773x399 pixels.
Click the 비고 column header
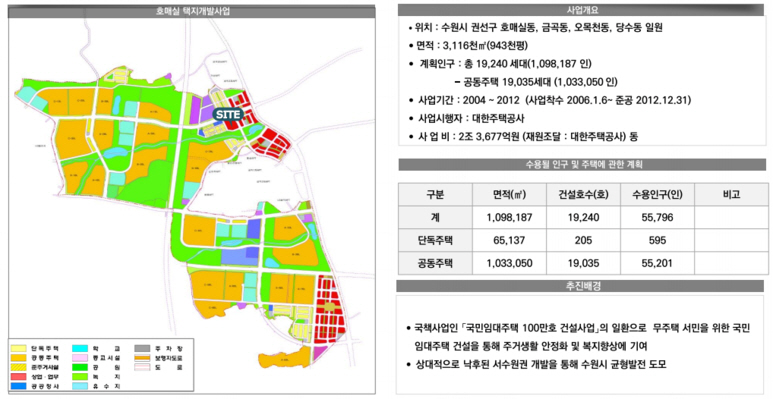click(731, 194)
